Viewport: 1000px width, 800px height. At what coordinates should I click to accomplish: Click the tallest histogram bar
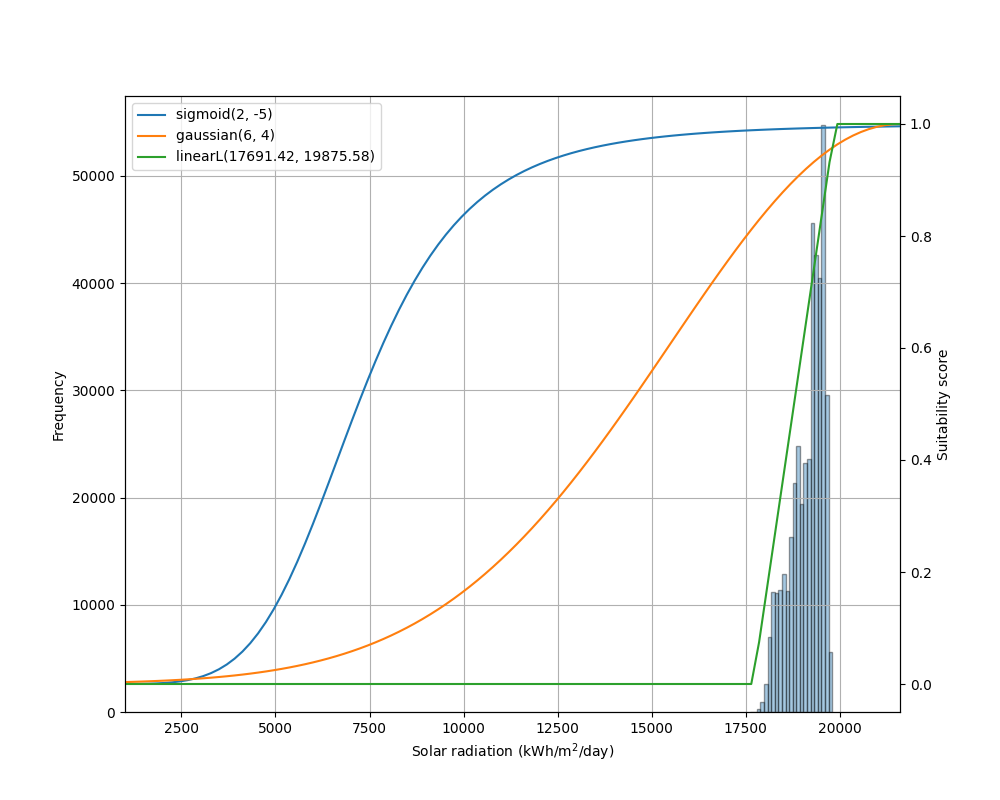(x=823, y=400)
